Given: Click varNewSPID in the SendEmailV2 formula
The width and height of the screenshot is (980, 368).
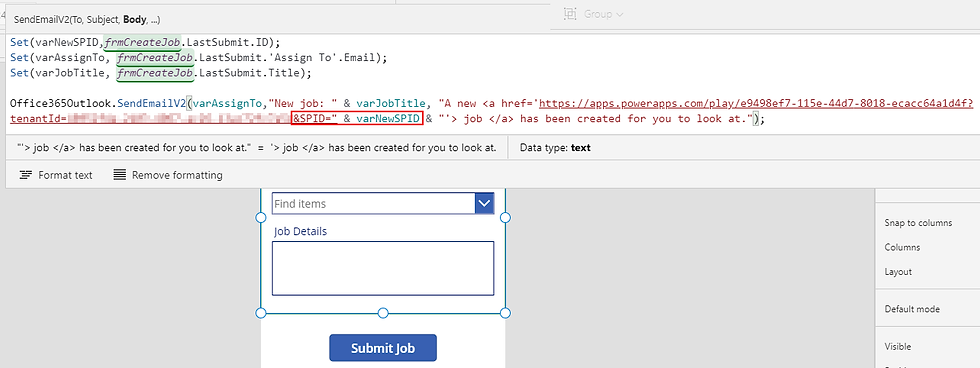Looking at the screenshot, I should [x=389, y=118].
